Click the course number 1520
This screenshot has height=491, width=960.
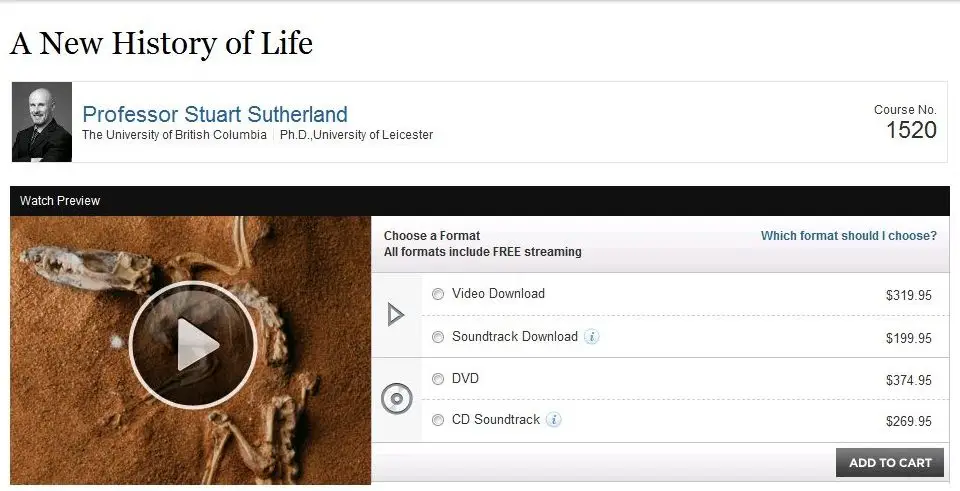coord(912,130)
